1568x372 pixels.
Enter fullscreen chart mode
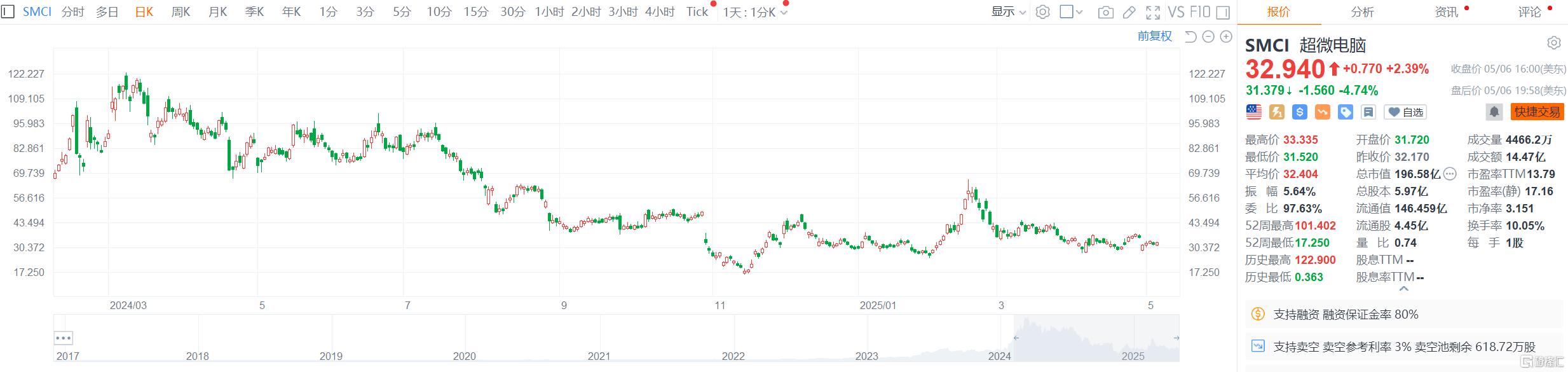pos(1153,12)
